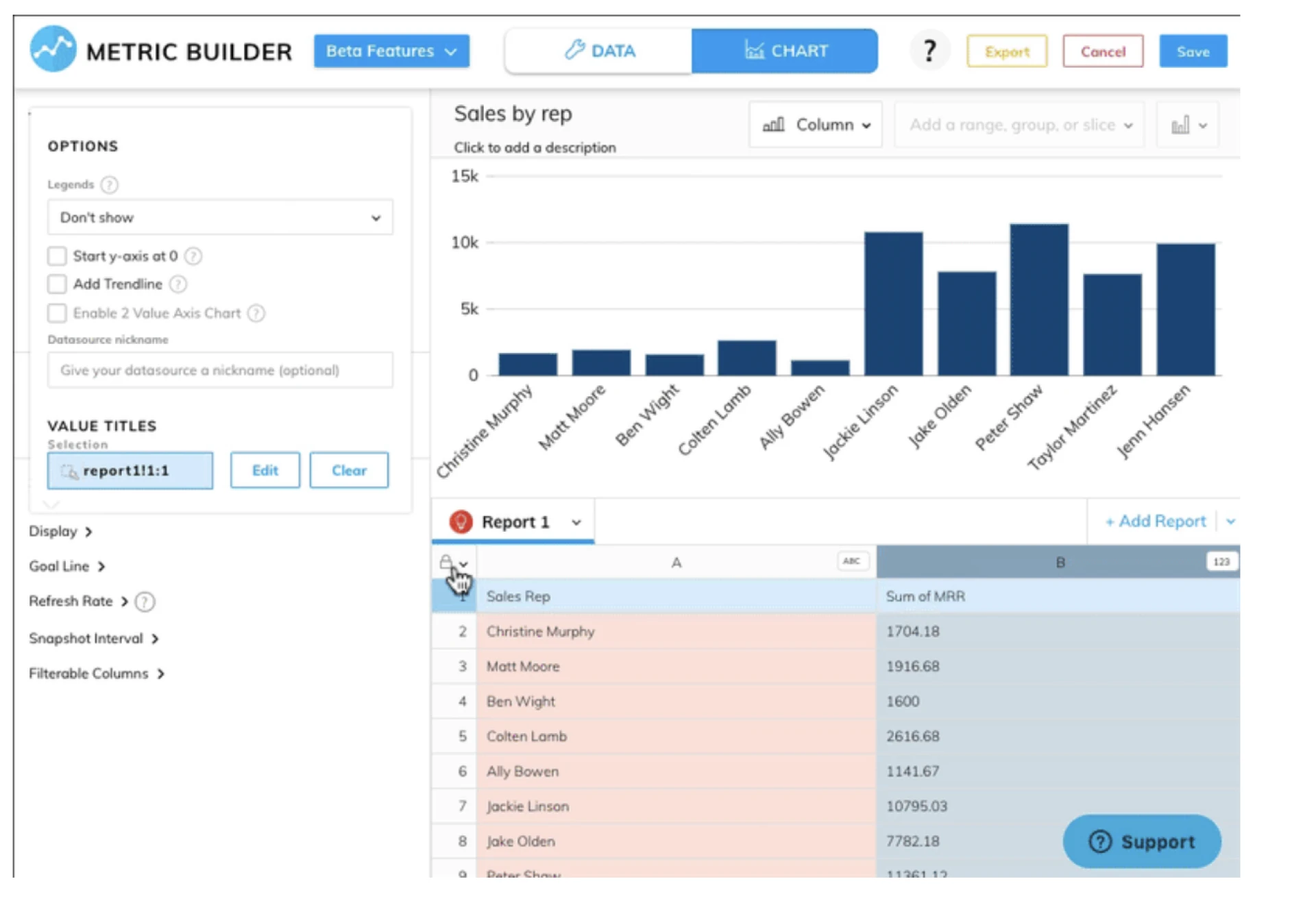Select the Report 1 tab

pos(515,522)
